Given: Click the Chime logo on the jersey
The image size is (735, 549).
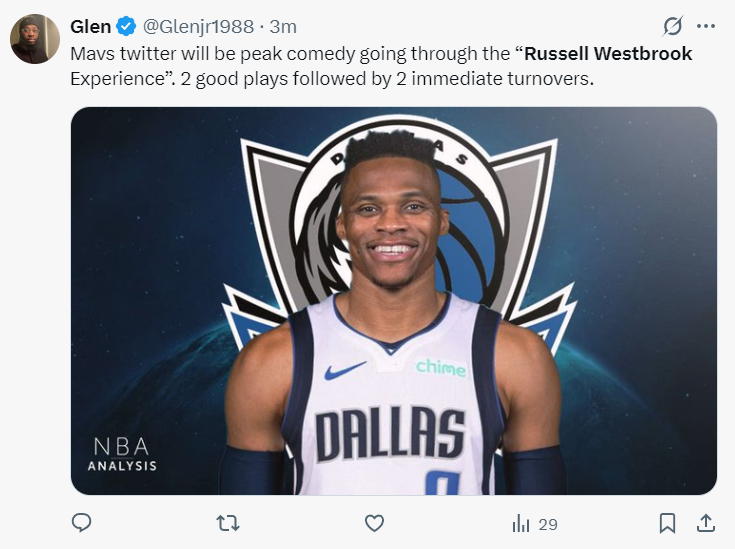Looking at the screenshot, I should point(441,367).
